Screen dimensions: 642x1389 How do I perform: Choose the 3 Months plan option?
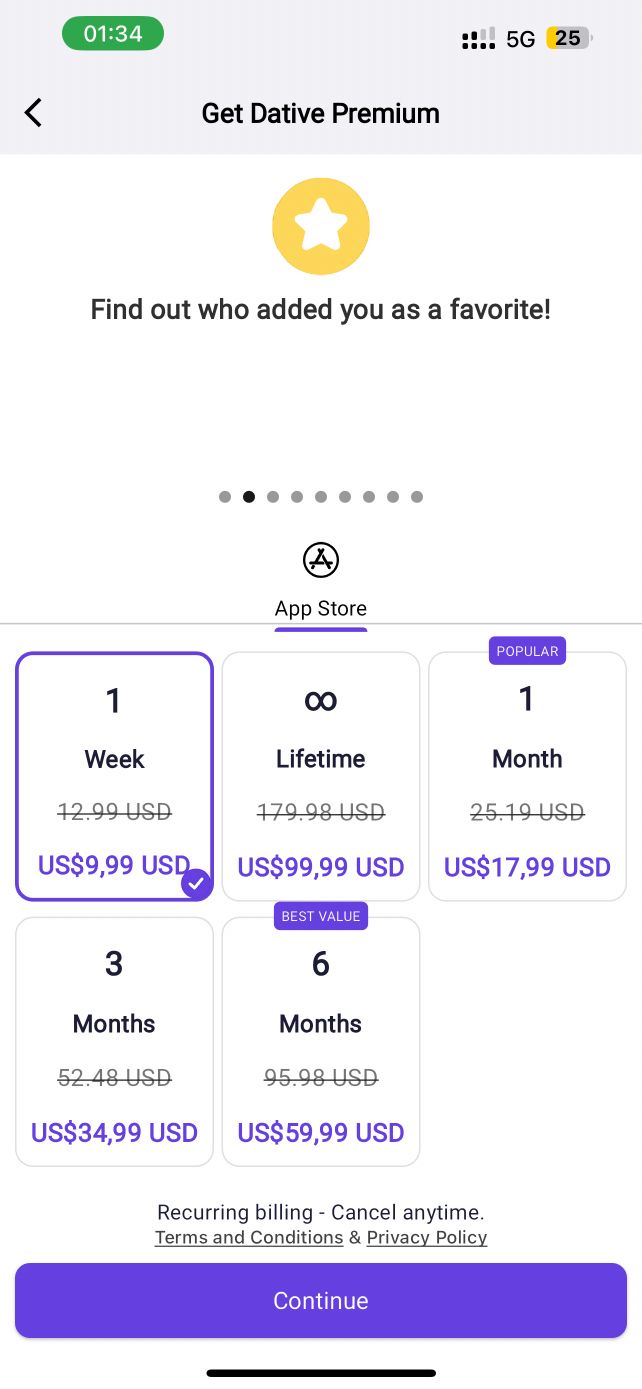[x=114, y=1042]
